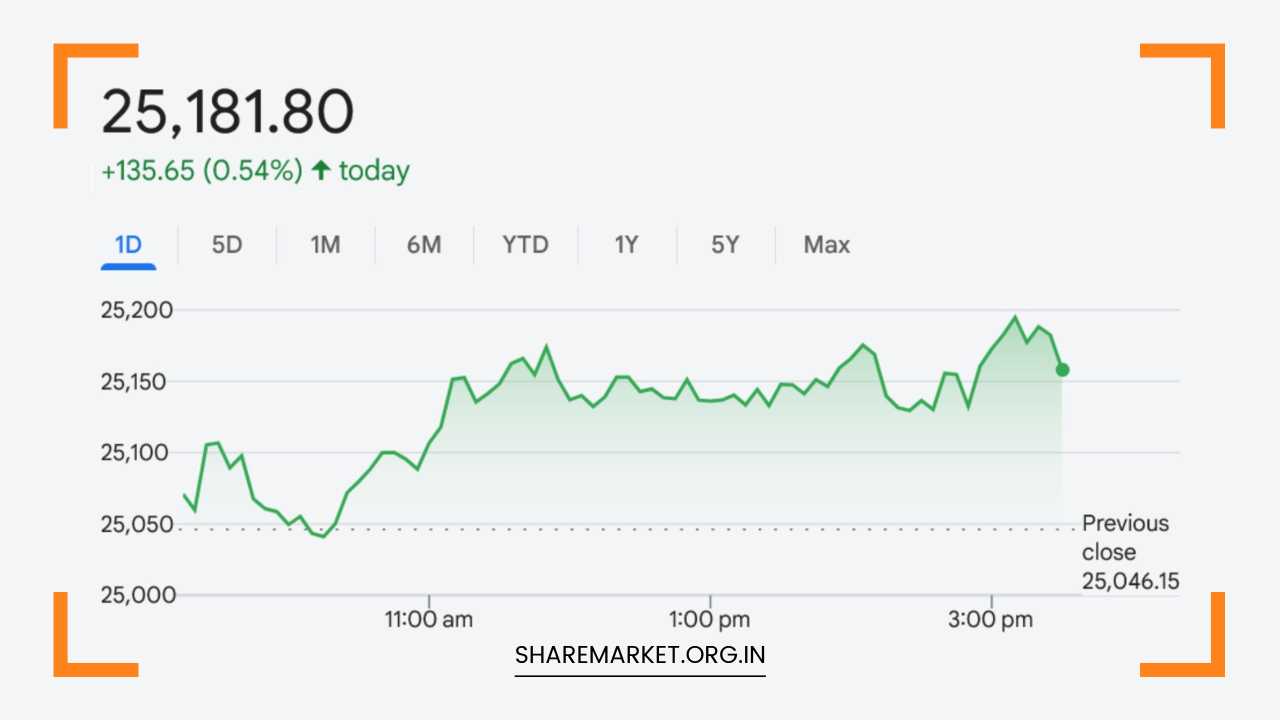This screenshot has width=1280, height=720.
Task: Click the green up arrow beside today
Action: tap(321, 171)
